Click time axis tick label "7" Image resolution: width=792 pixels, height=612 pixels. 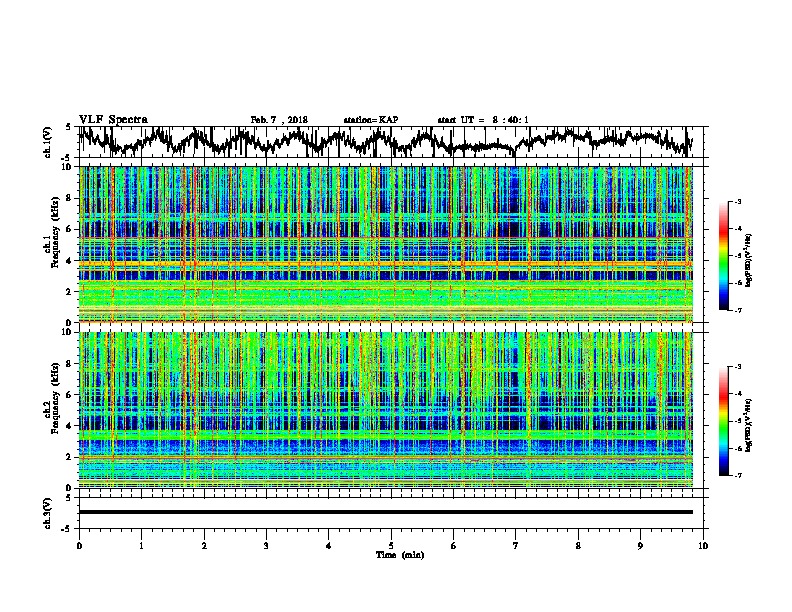(x=516, y=546)
